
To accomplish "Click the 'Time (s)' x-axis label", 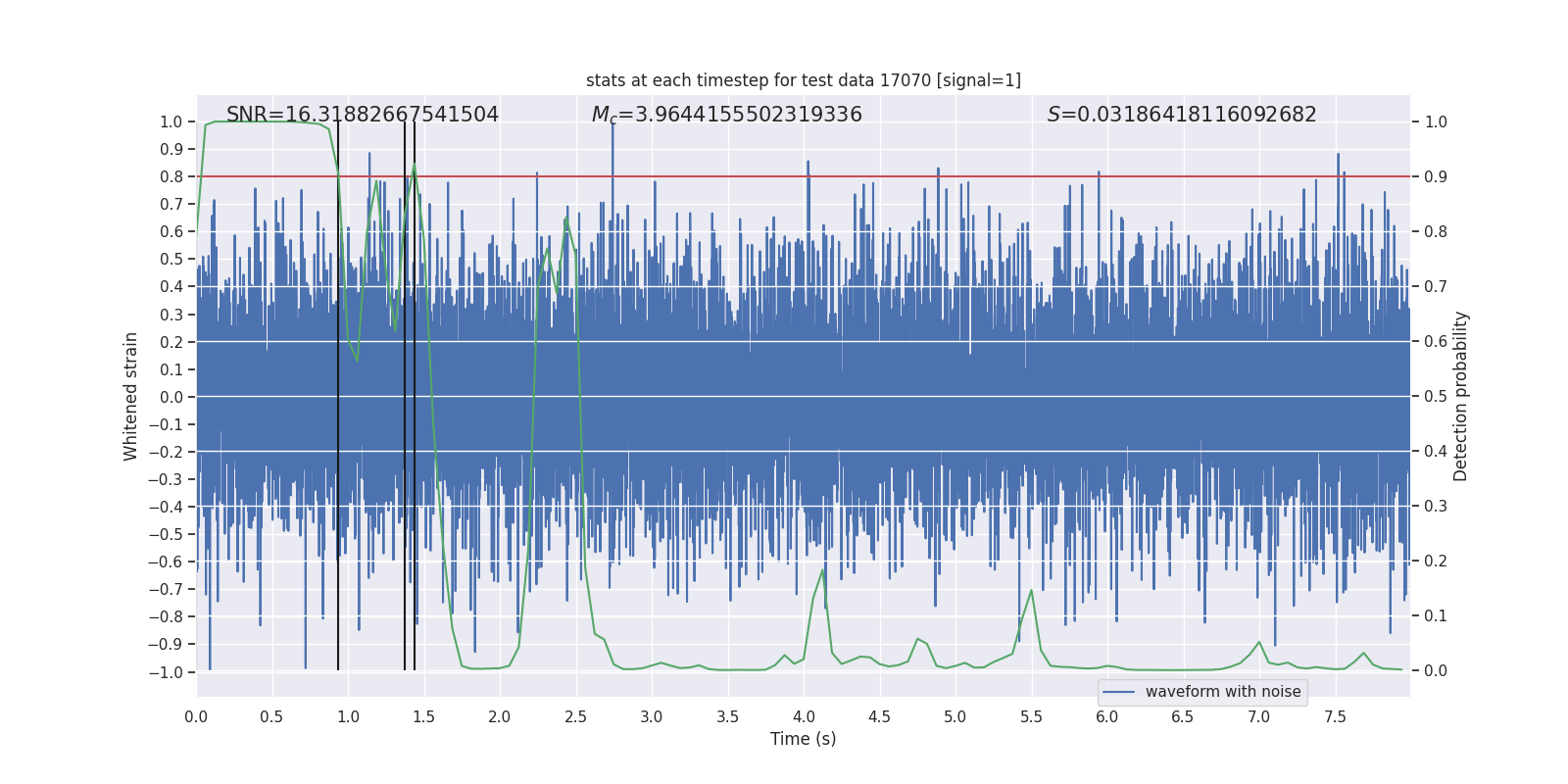I will coord(804,739).
